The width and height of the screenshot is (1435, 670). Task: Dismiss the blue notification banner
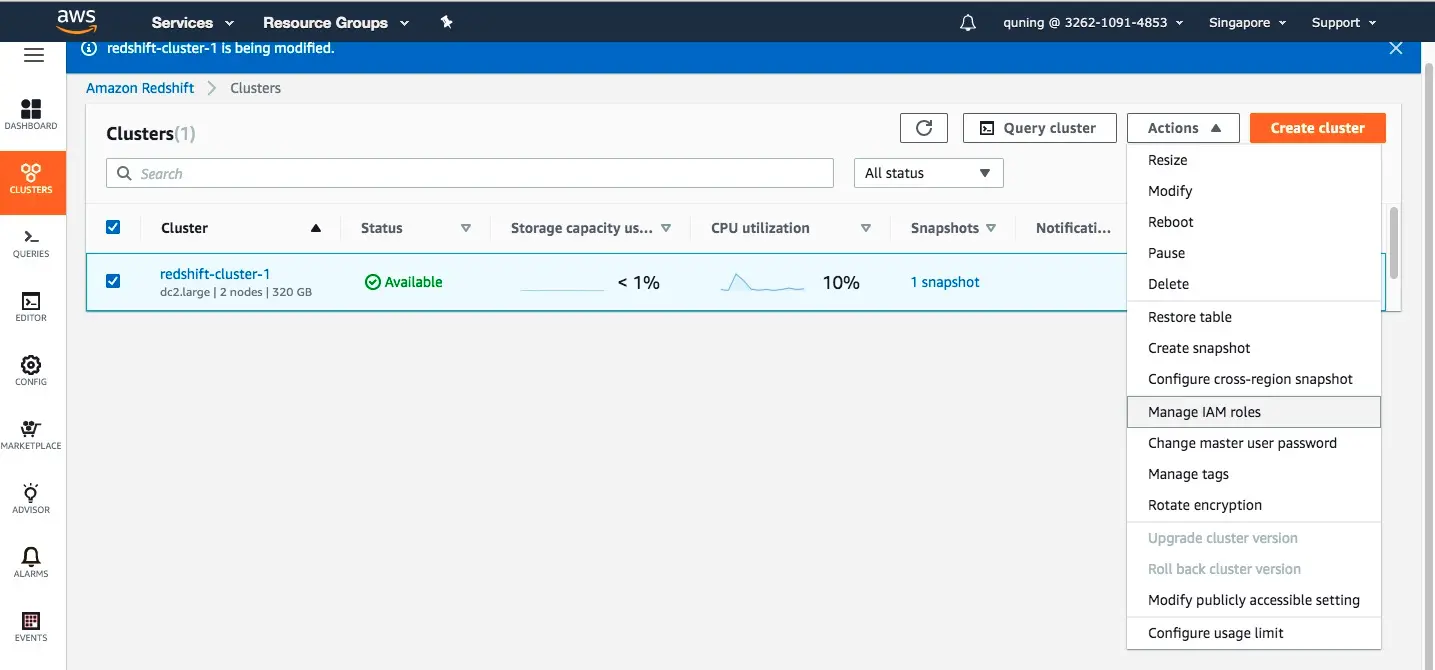click(x=1396, y=48)
